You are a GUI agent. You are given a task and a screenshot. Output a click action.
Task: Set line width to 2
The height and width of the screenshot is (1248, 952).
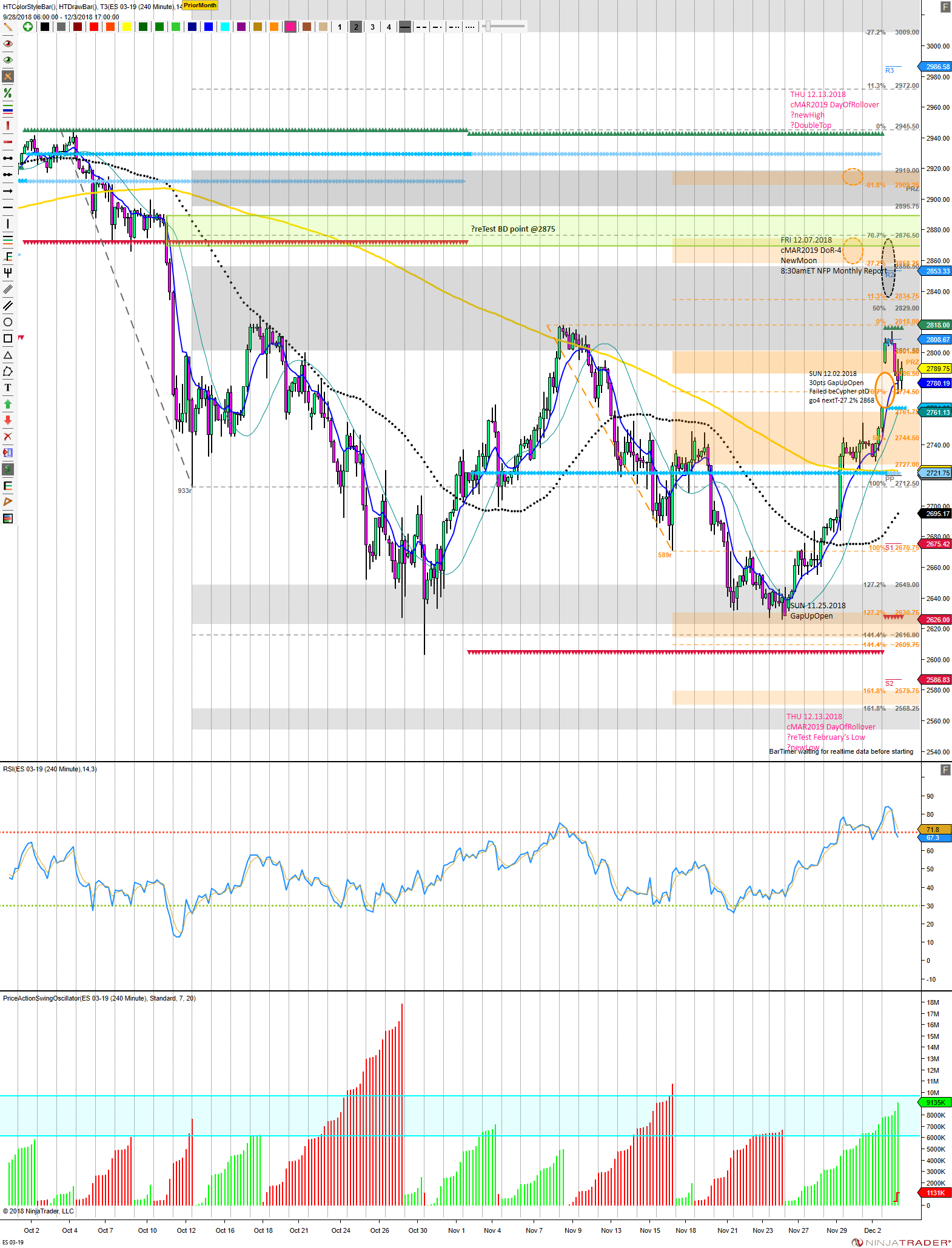tap(356, 27)
